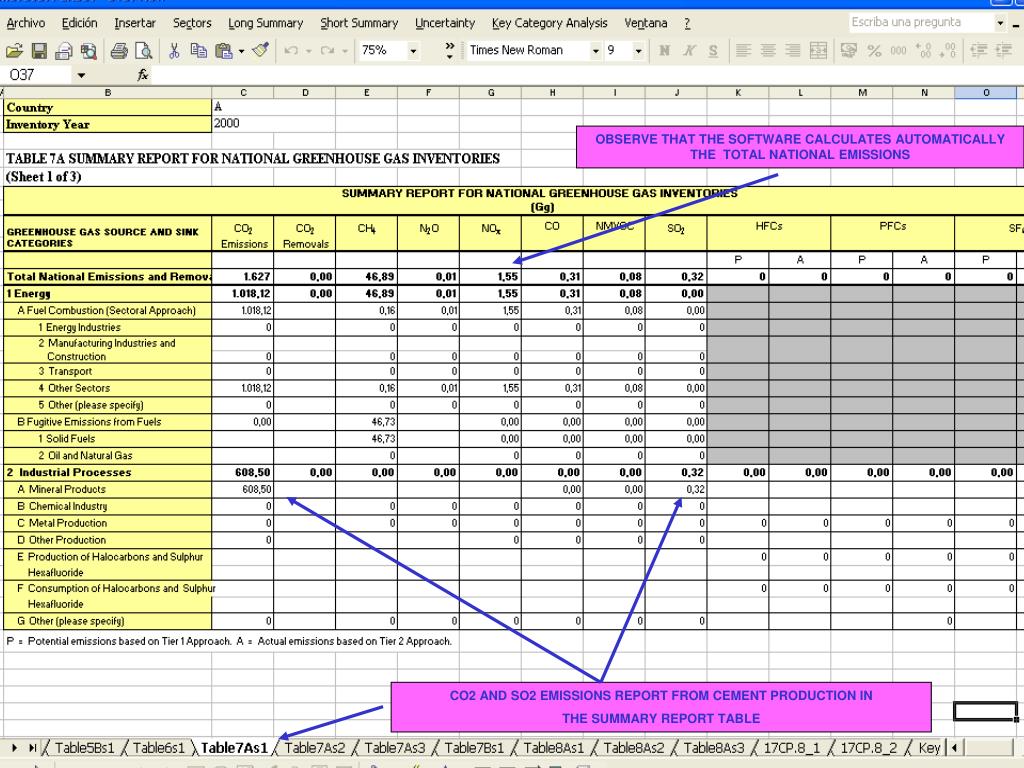Open the Undo history dropdown arrow
This screenshot has width=1024, height=768.
pyautogui.click(x=308, y=50)
